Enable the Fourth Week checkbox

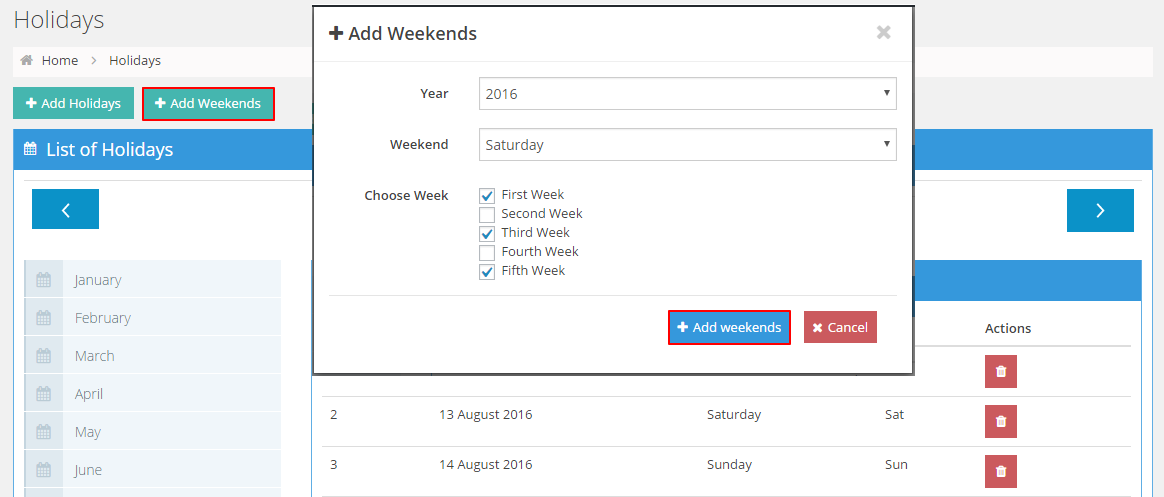[487, 252]
